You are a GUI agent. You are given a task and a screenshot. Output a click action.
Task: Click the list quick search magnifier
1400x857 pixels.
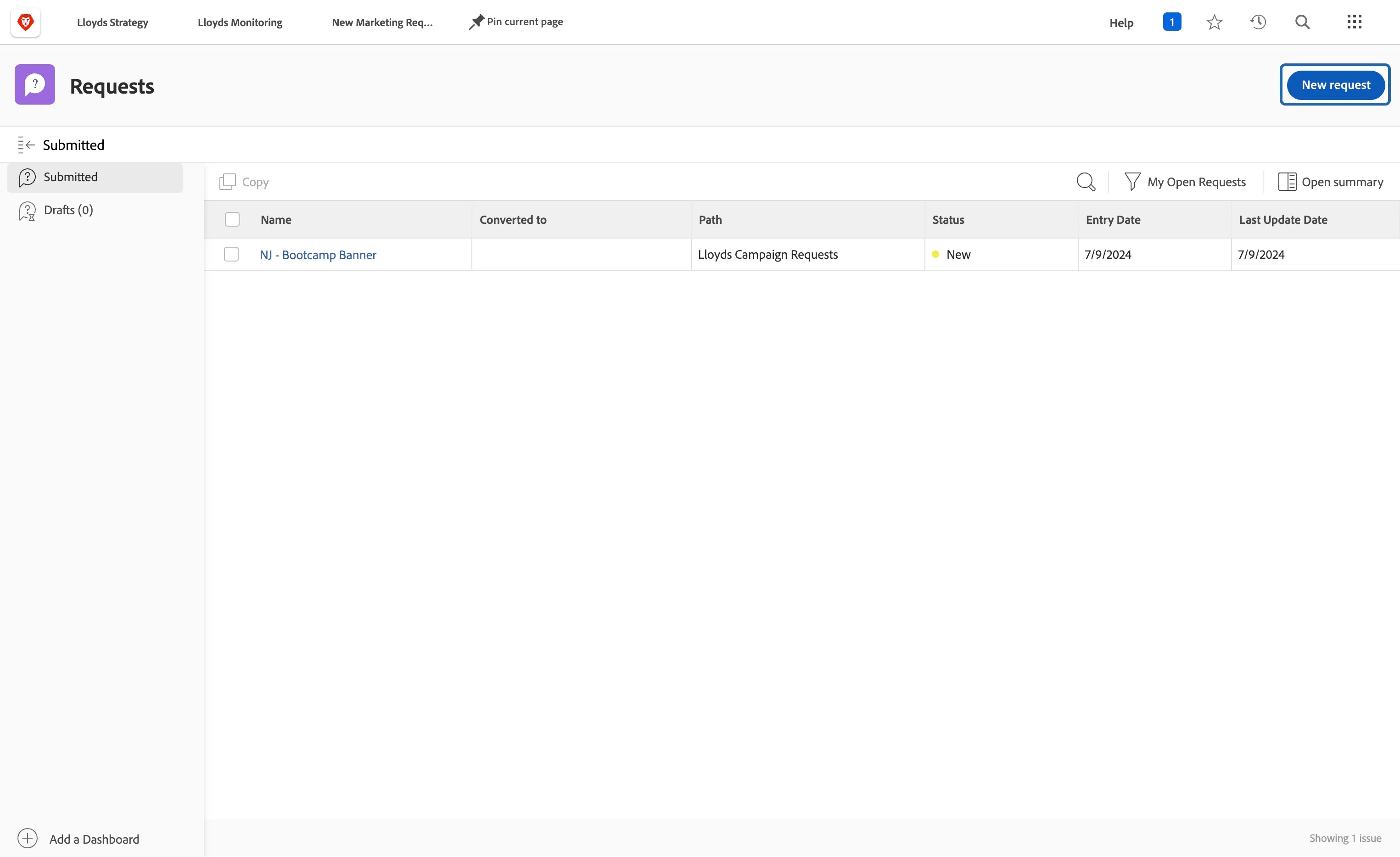pyautogui.click(x=1086, y=182)
